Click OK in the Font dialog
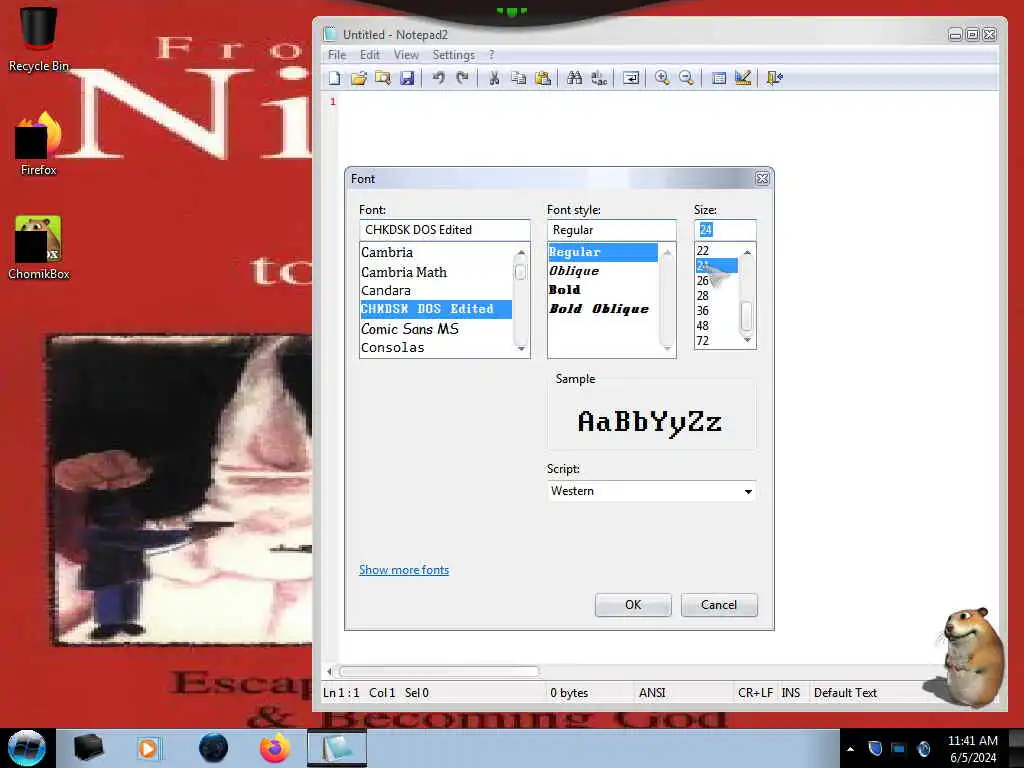The width and height of the screenshot is (1024, 768). click(x=633, y=605)
